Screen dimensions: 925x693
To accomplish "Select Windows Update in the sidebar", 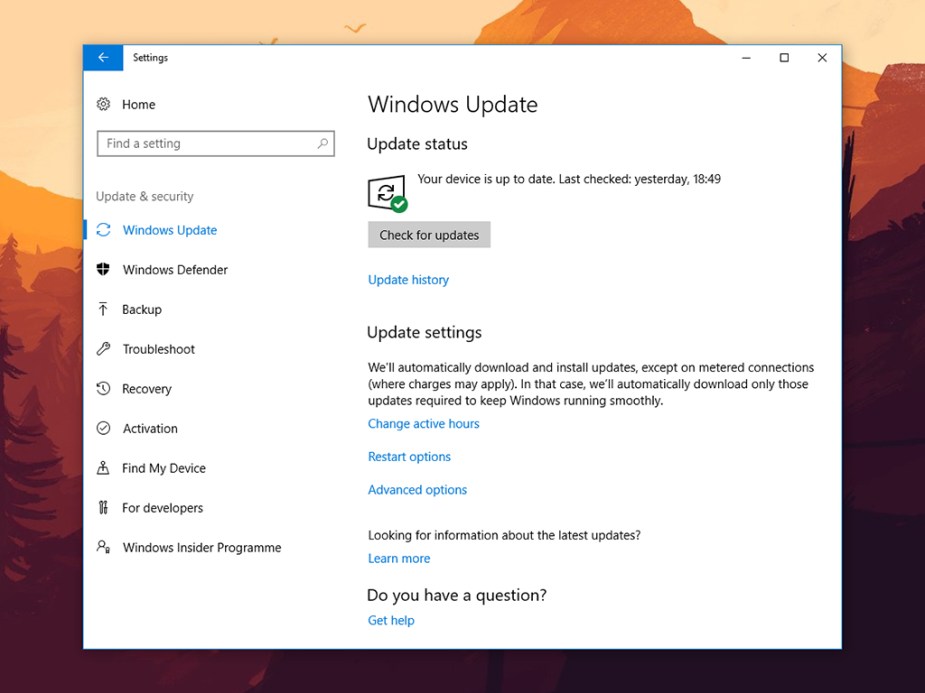I will click(x=169, y=230).
